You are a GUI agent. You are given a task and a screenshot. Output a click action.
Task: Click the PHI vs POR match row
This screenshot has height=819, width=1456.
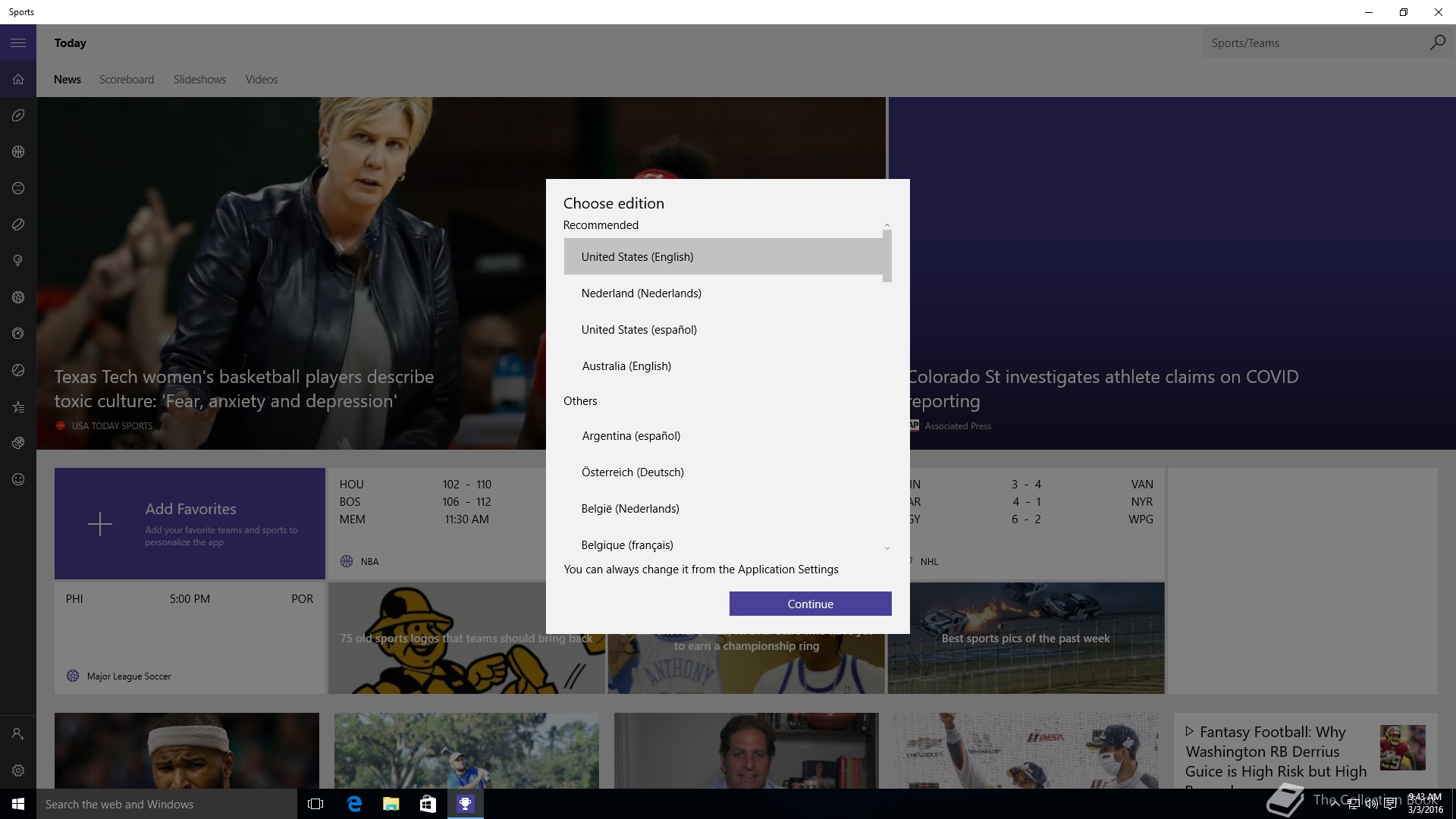click(x=190, y=599)
